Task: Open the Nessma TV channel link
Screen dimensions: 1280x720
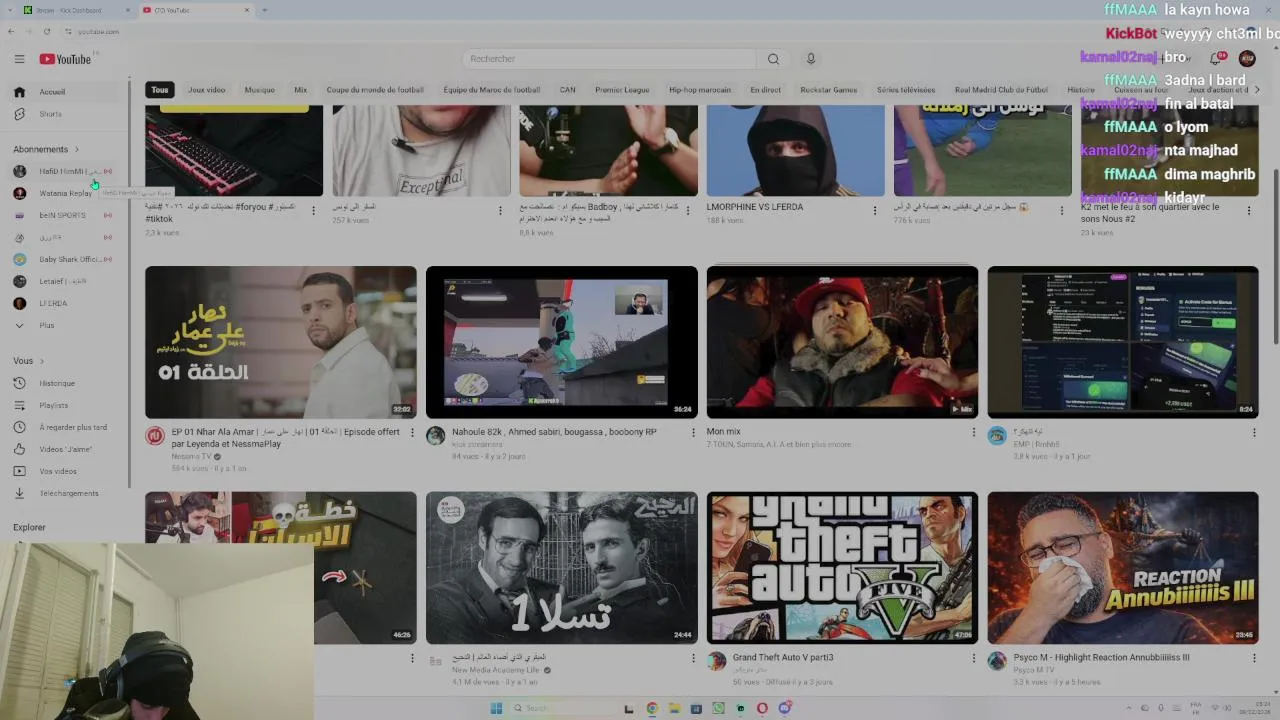Action: (191, 456)
